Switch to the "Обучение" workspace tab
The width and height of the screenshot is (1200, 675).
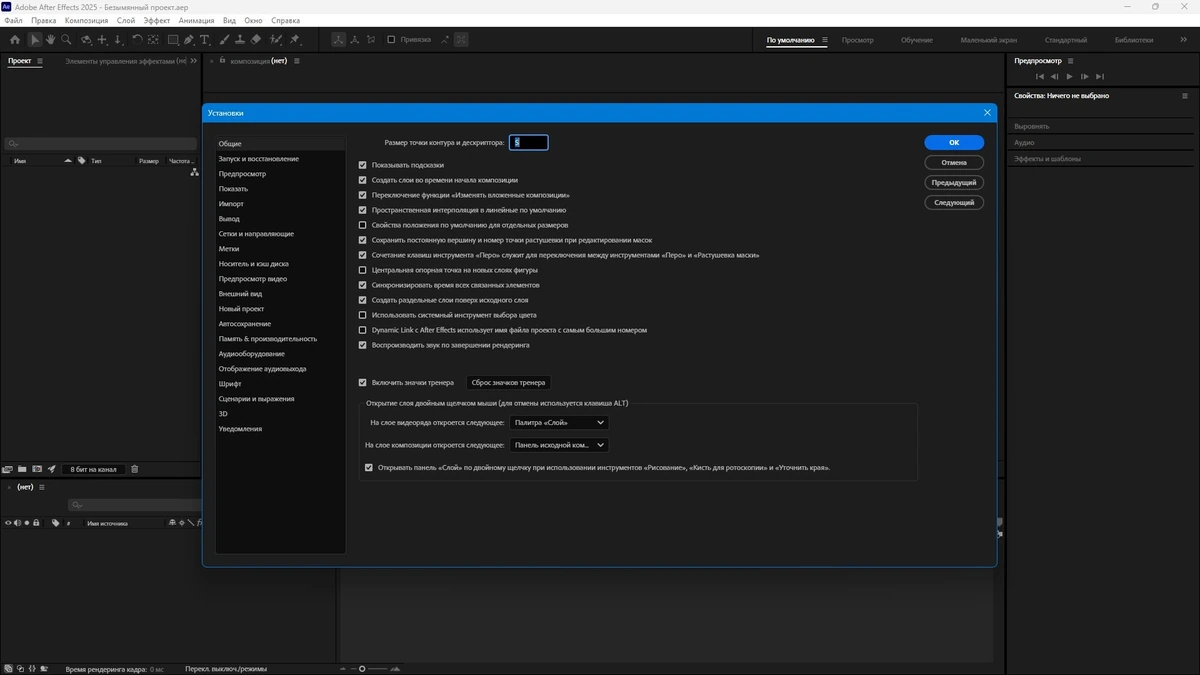click(x=917, y=40)
